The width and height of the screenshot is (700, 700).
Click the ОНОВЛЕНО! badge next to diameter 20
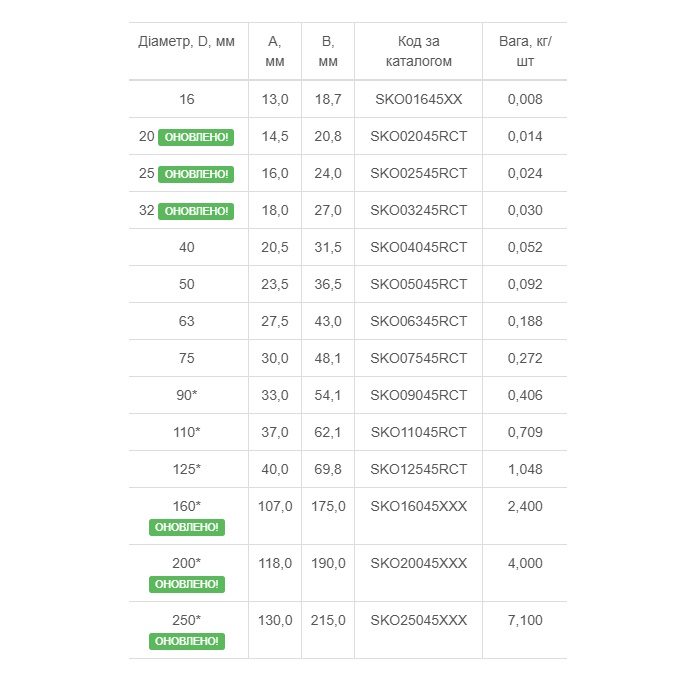click(196, 137)
